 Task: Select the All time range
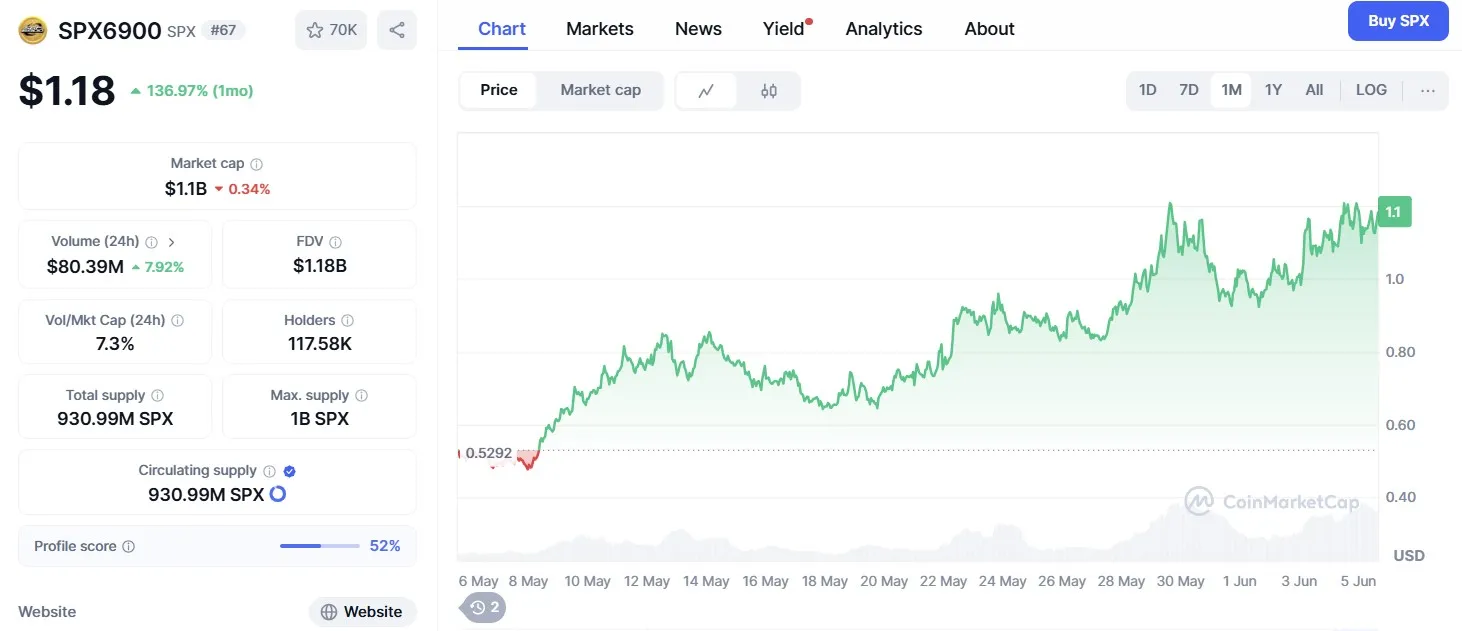(1314, 90)
